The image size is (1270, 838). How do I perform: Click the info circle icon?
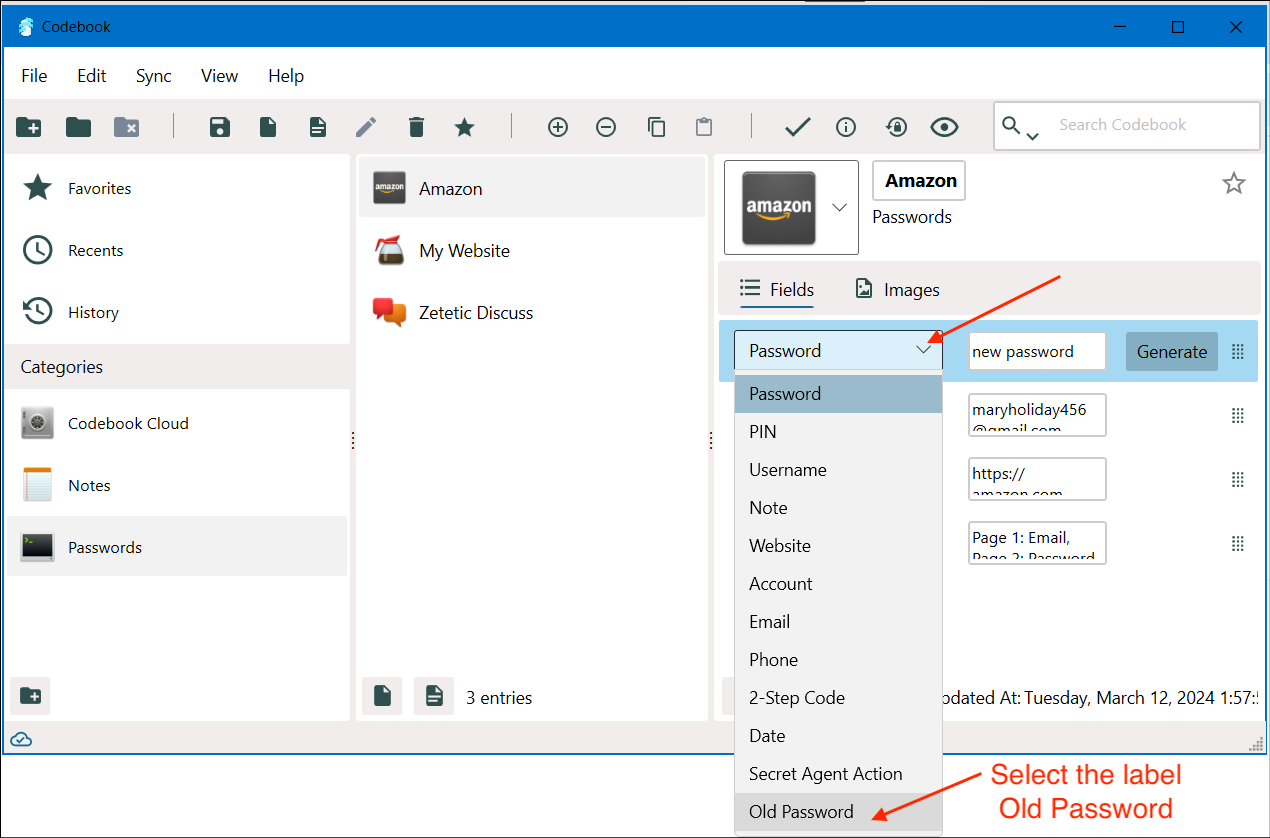(x=846, y=127)
